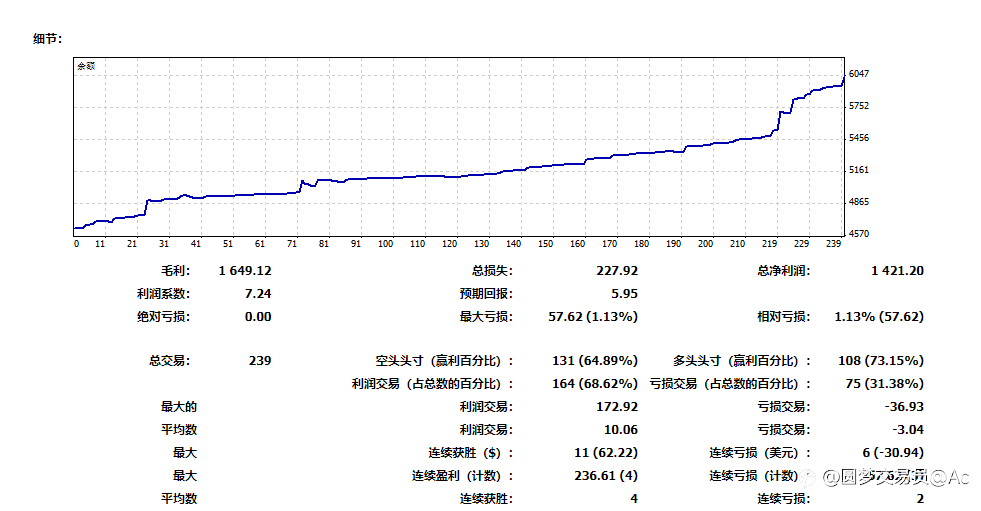Click the 利润系数 label

click(164, 294)
